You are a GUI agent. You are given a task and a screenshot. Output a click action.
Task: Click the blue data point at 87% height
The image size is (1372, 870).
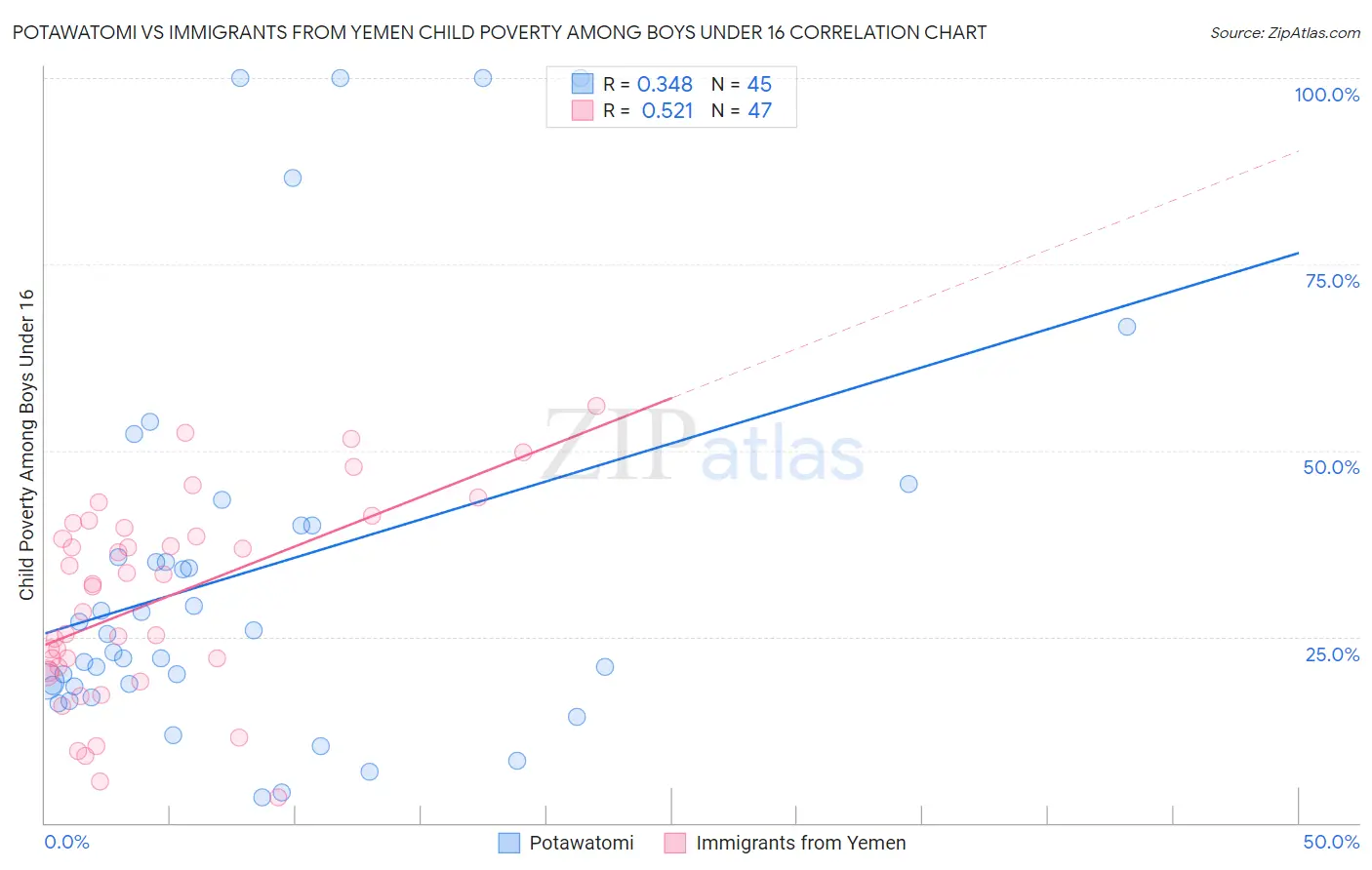[293, 178]
